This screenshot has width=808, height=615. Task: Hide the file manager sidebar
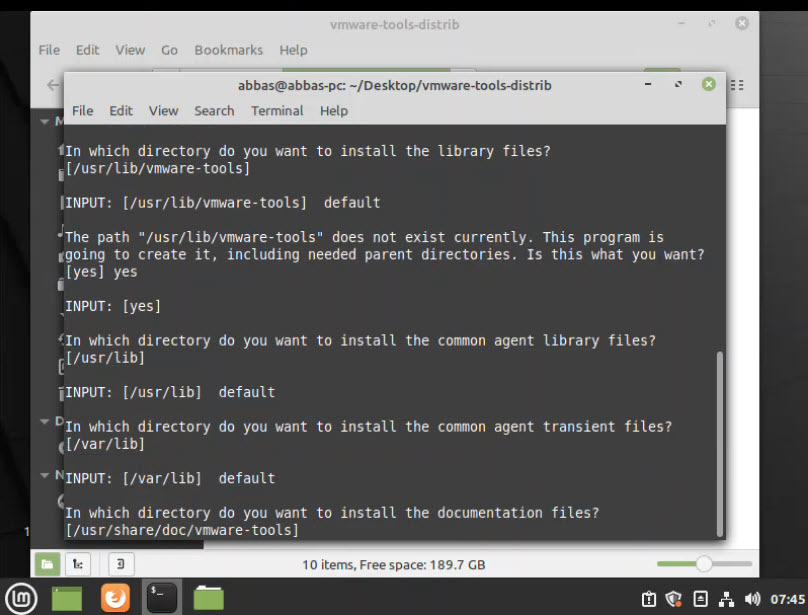pos(121,564)
